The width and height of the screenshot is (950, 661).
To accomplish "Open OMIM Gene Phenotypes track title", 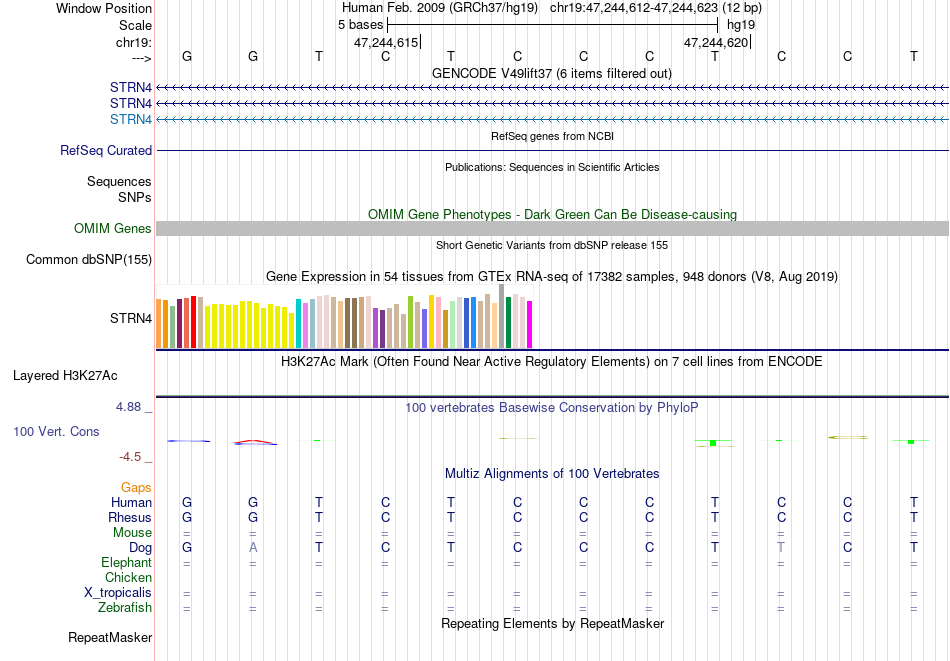I will (x=552, y=214).
